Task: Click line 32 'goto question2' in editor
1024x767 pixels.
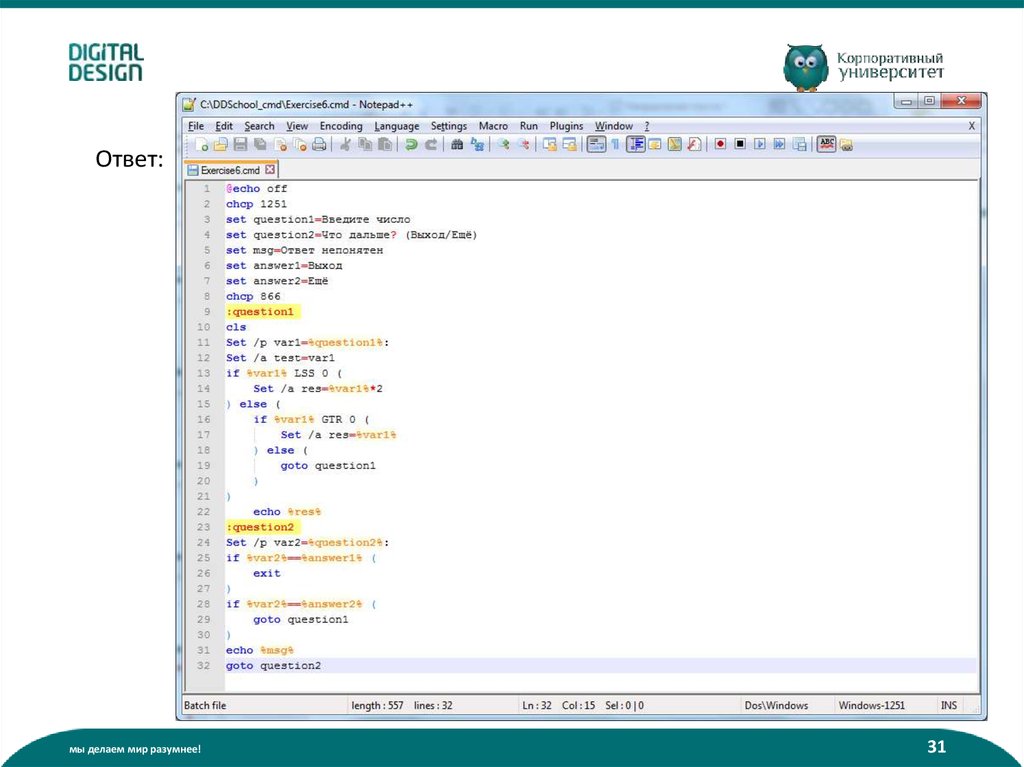Action: pos(273,665)
